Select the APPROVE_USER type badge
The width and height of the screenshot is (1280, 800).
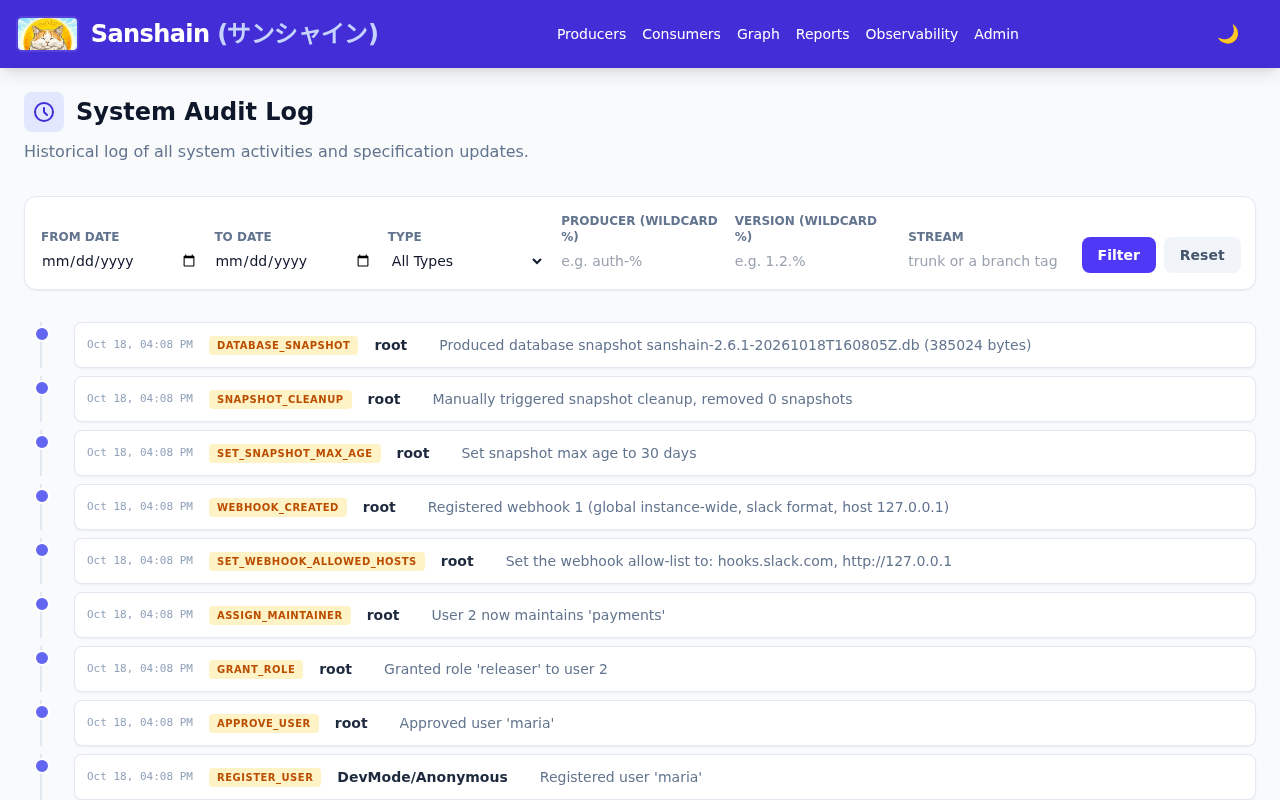click(264, 723)
